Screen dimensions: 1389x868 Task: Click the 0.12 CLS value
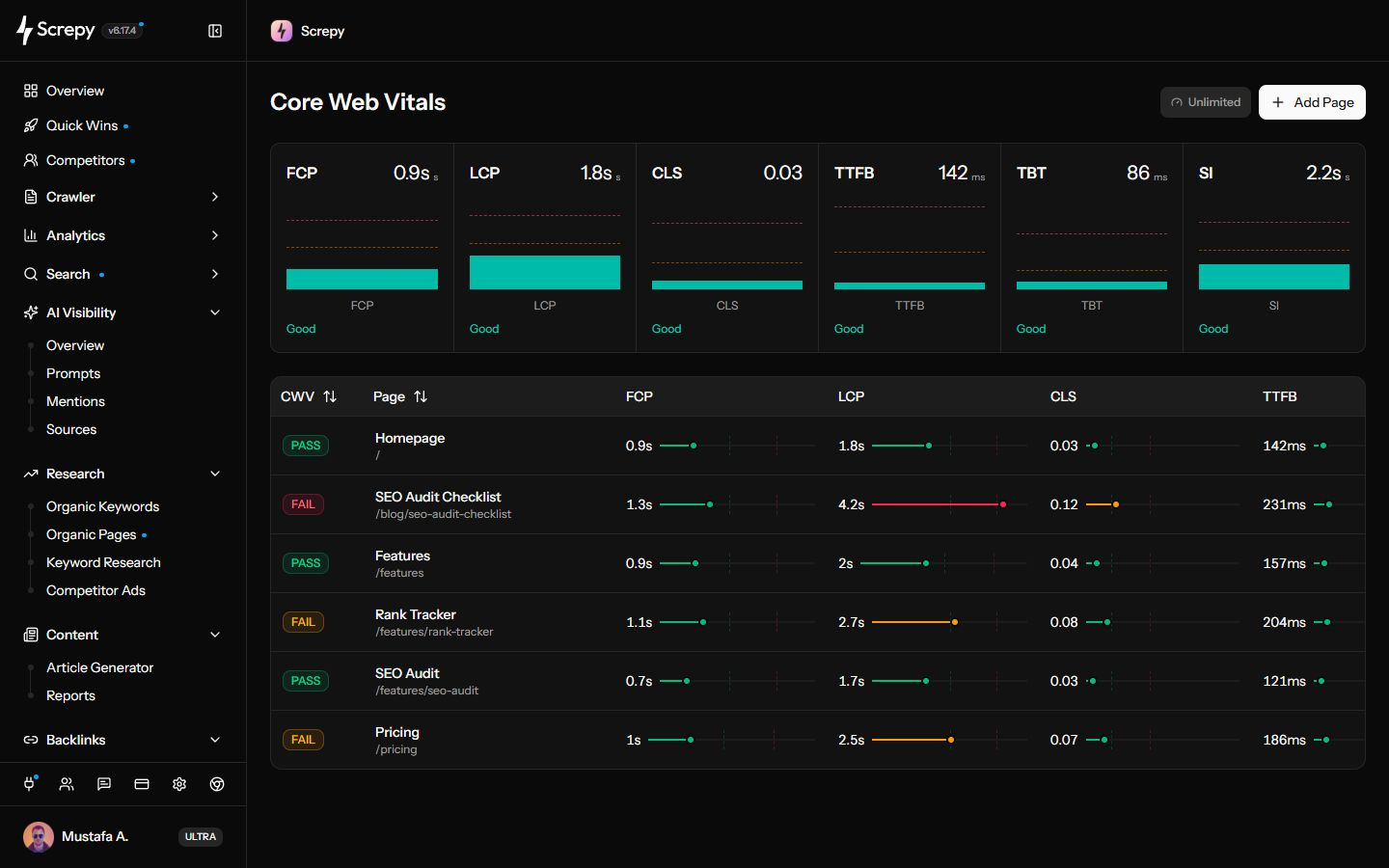pyautogui.click(x=1064, y=504)
